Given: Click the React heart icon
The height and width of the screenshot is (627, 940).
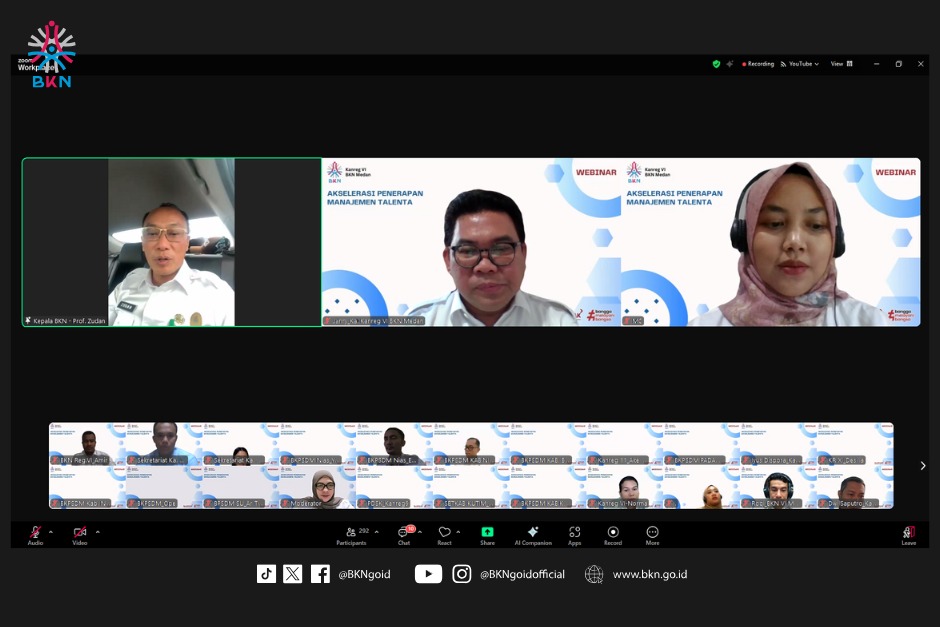Looking at the screenshot, I should (444, 534).
